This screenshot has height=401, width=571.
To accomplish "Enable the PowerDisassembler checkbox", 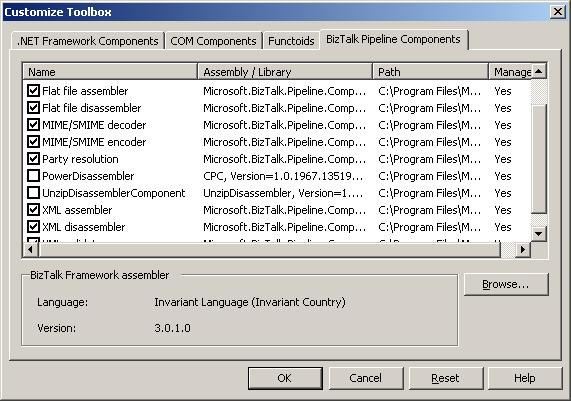I will click(x=34, y=176).
